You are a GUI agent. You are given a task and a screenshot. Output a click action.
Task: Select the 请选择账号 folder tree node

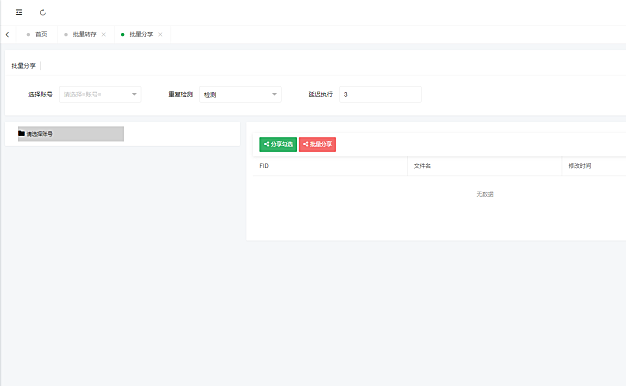(x=71, y=134)
